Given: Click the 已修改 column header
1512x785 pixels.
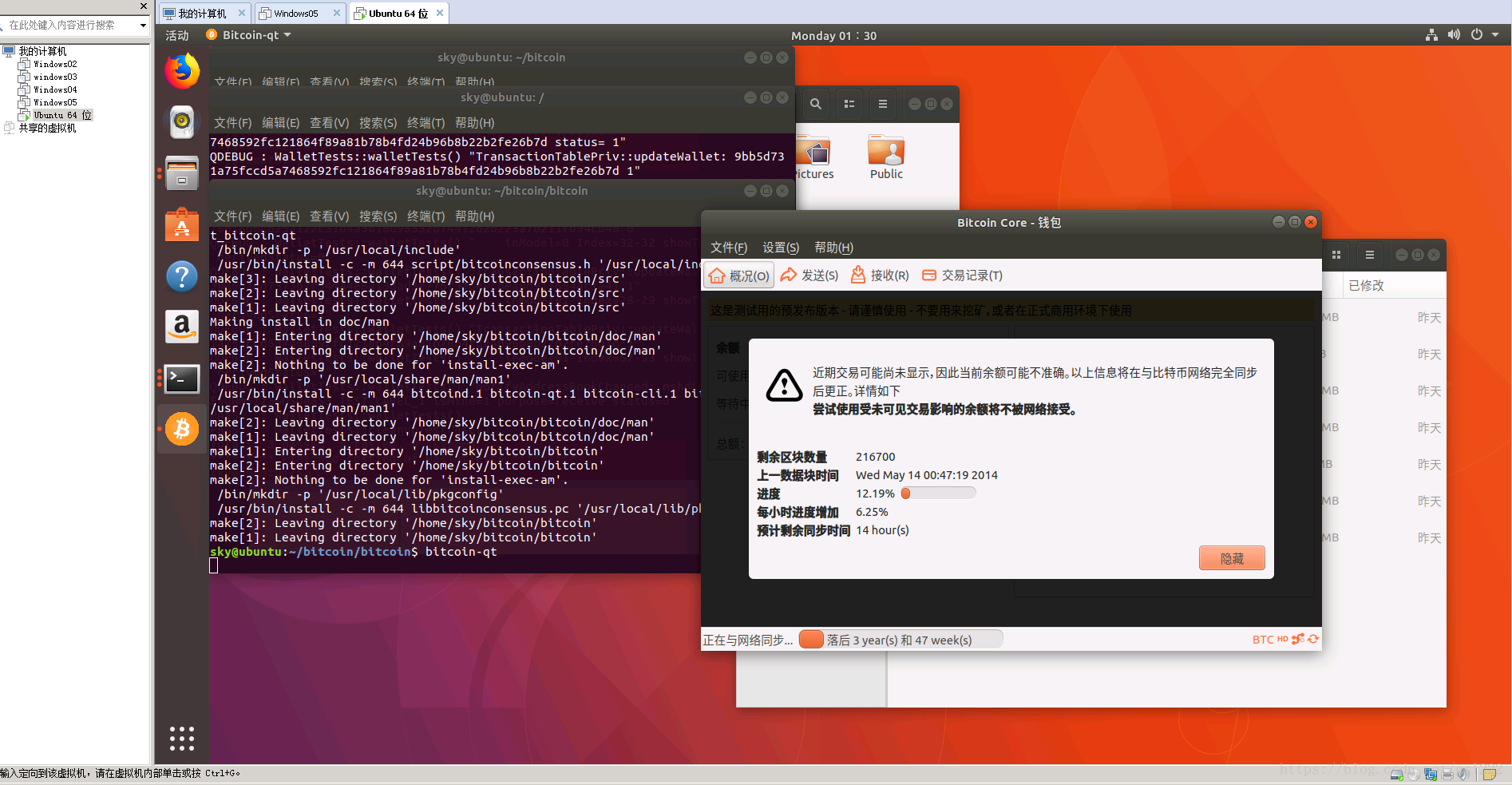Looking at the screenshot, I should [1366, 285].
